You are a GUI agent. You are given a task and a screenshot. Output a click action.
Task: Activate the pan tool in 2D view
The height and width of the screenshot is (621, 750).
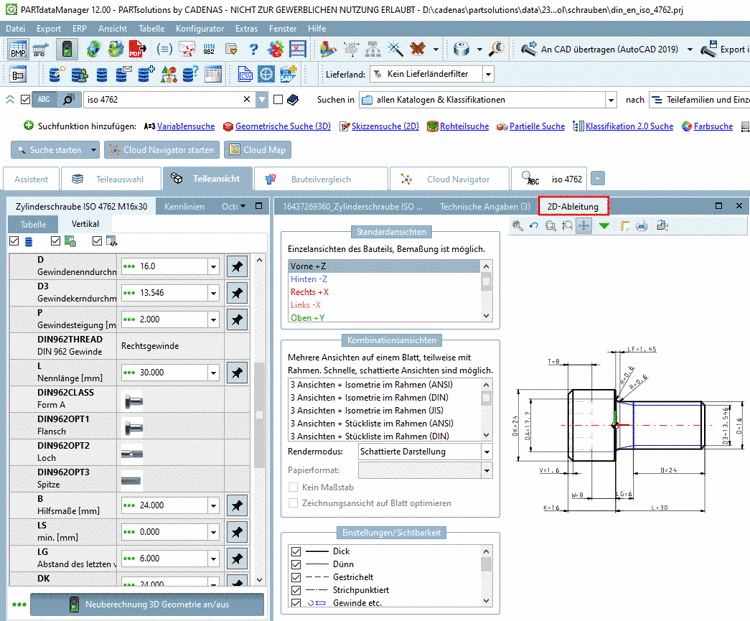pyautogui.click(x=585, y=226)
